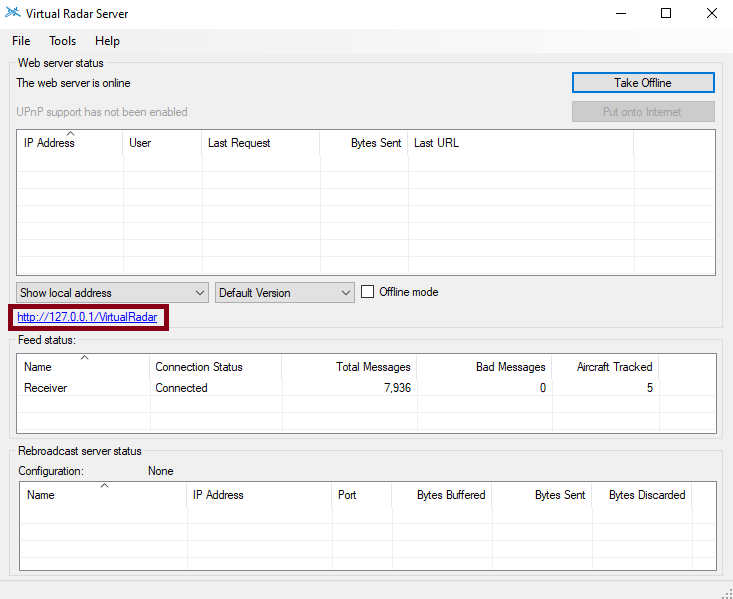The width and height of the screenshot is (733, 599).
Task: Sort rebroadcast servers by Bytes Sent column
Action: [x=542, y=495]
